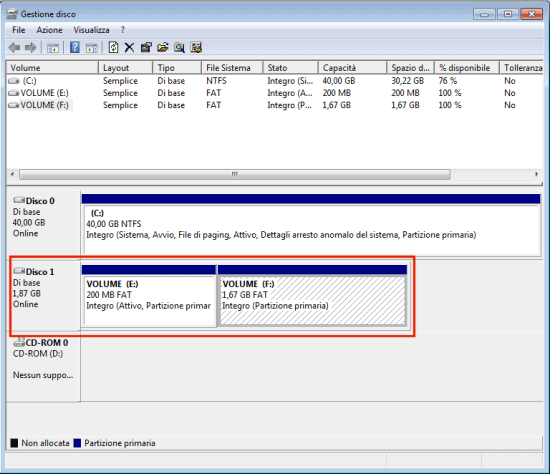Viewport: 550px width, 474px height.
Task: Click the Delete X toolbar icon
Action: coord(129,47)
